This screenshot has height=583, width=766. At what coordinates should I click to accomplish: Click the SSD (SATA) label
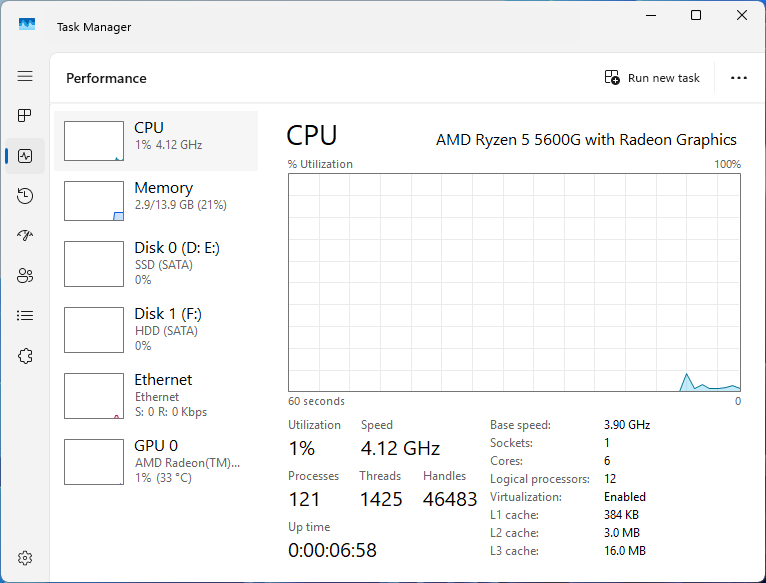pos(164,265)
